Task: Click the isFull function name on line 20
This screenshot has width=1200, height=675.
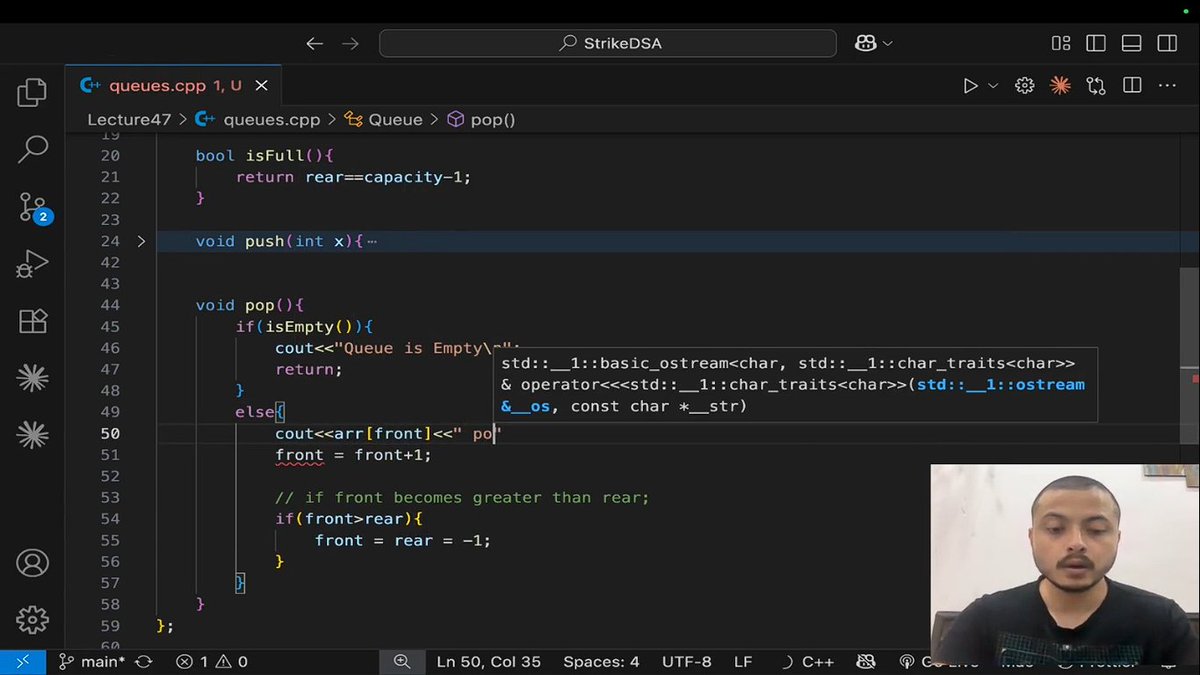Action: click(275, 155)
